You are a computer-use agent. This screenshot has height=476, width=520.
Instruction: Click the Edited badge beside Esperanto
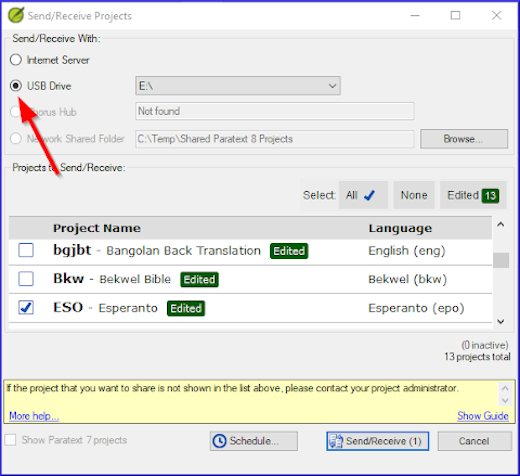[x=186, y=308]
